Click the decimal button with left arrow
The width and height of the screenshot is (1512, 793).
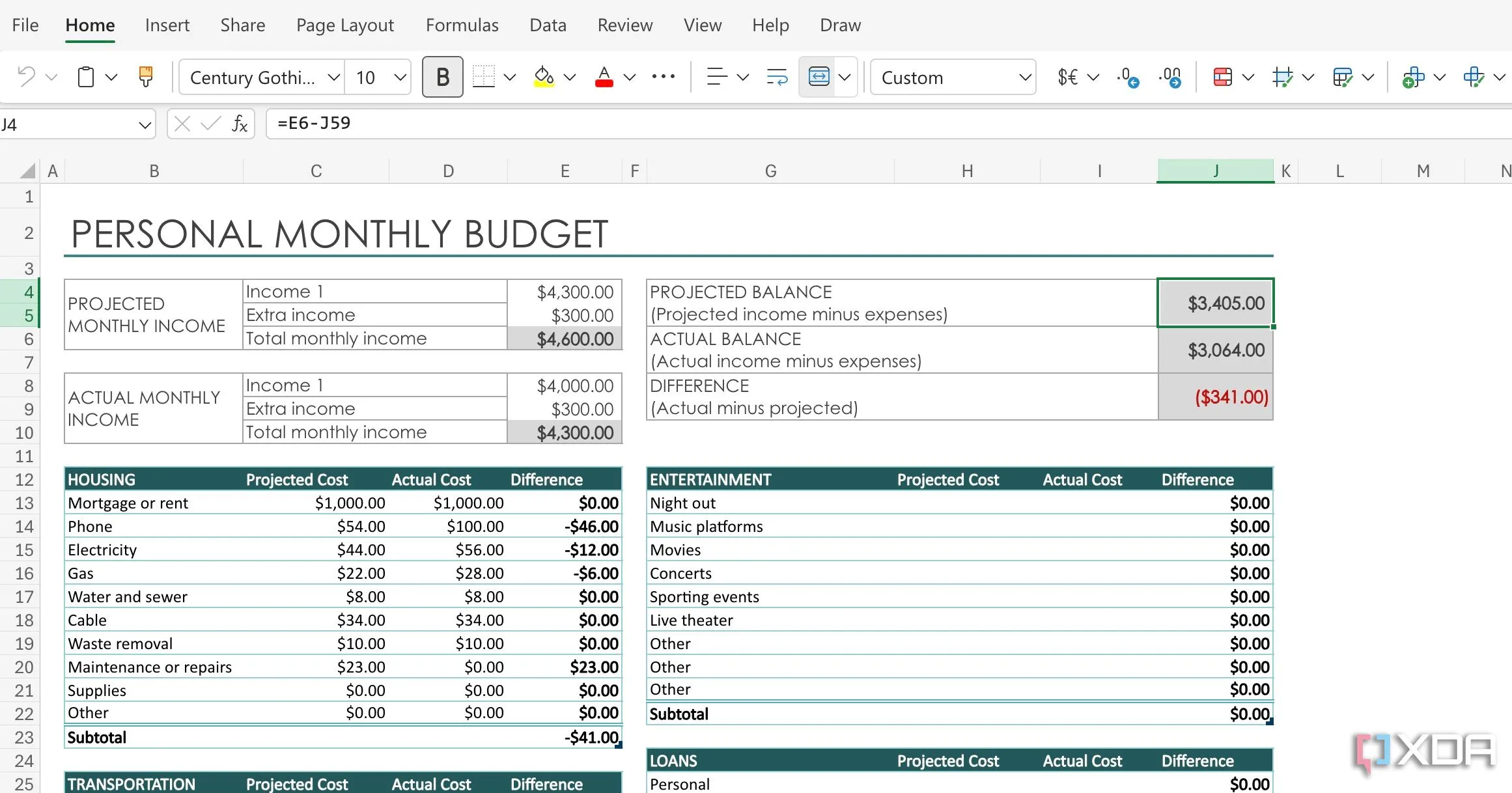pos(1127,77)
